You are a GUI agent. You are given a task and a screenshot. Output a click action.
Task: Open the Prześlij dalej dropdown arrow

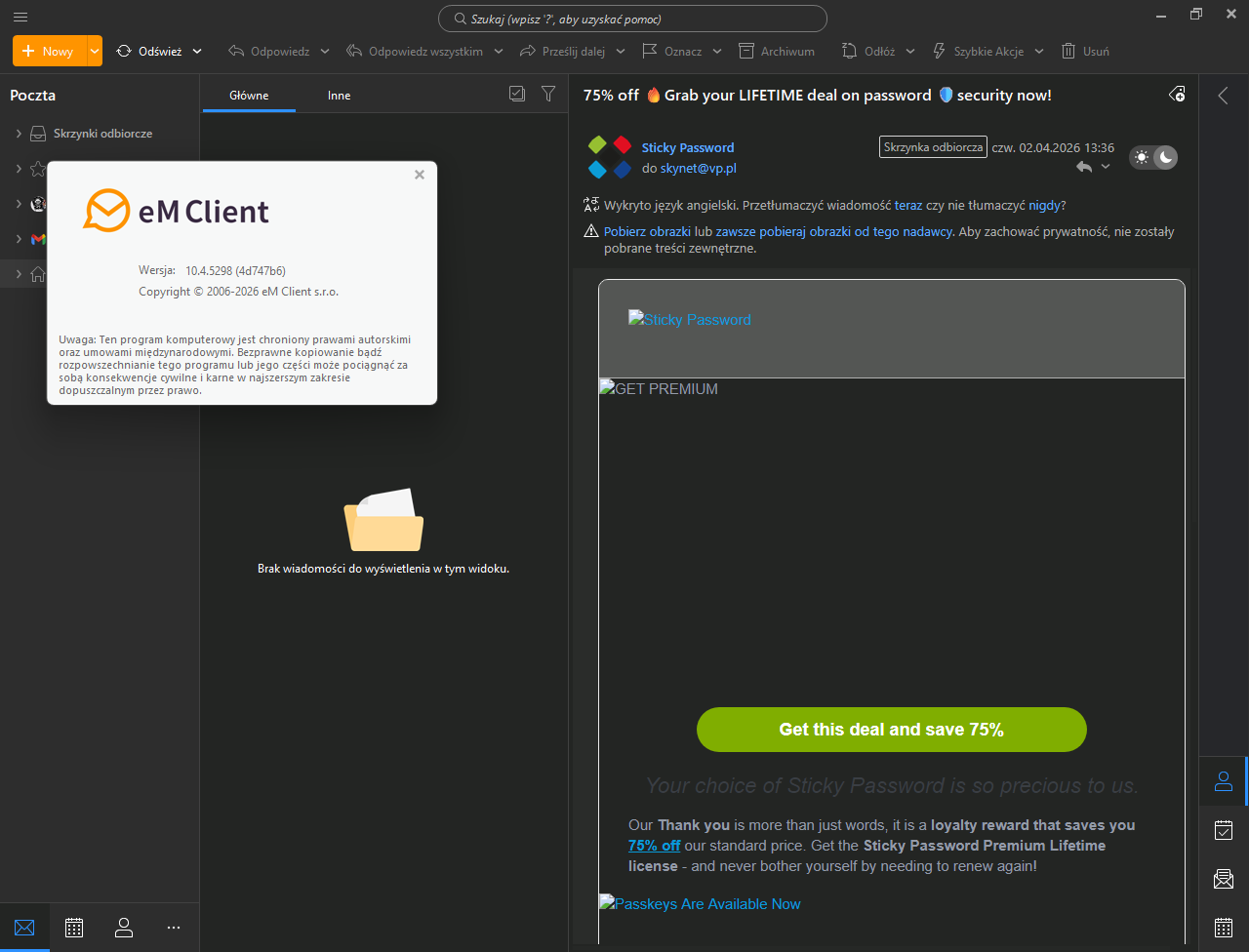click(x=621, y=51)
